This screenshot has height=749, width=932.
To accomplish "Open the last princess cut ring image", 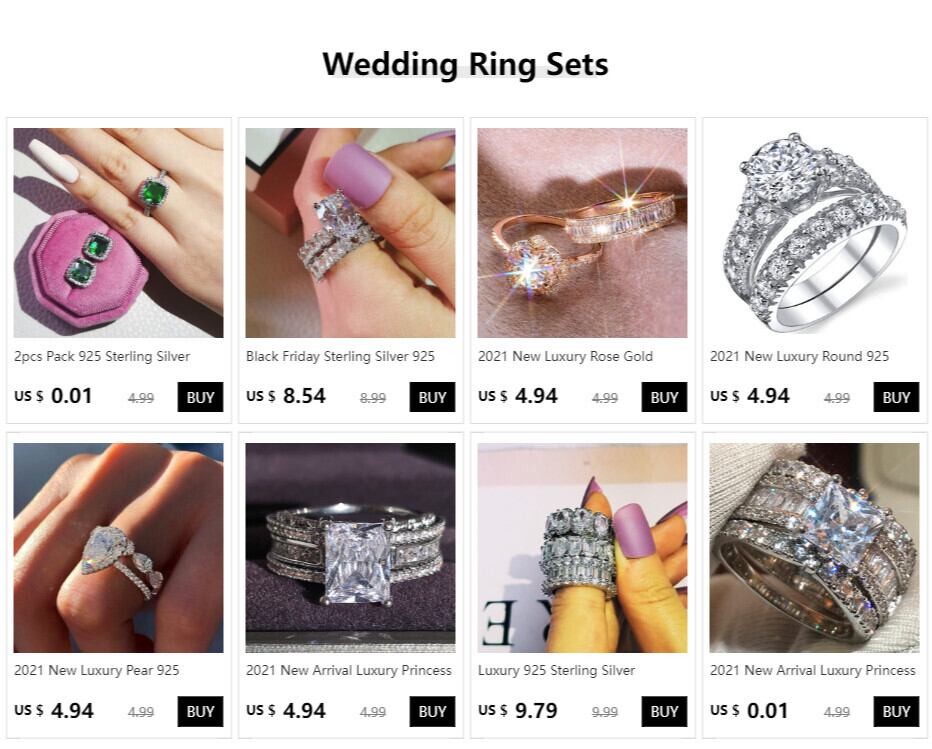I will tap(814, 547).
